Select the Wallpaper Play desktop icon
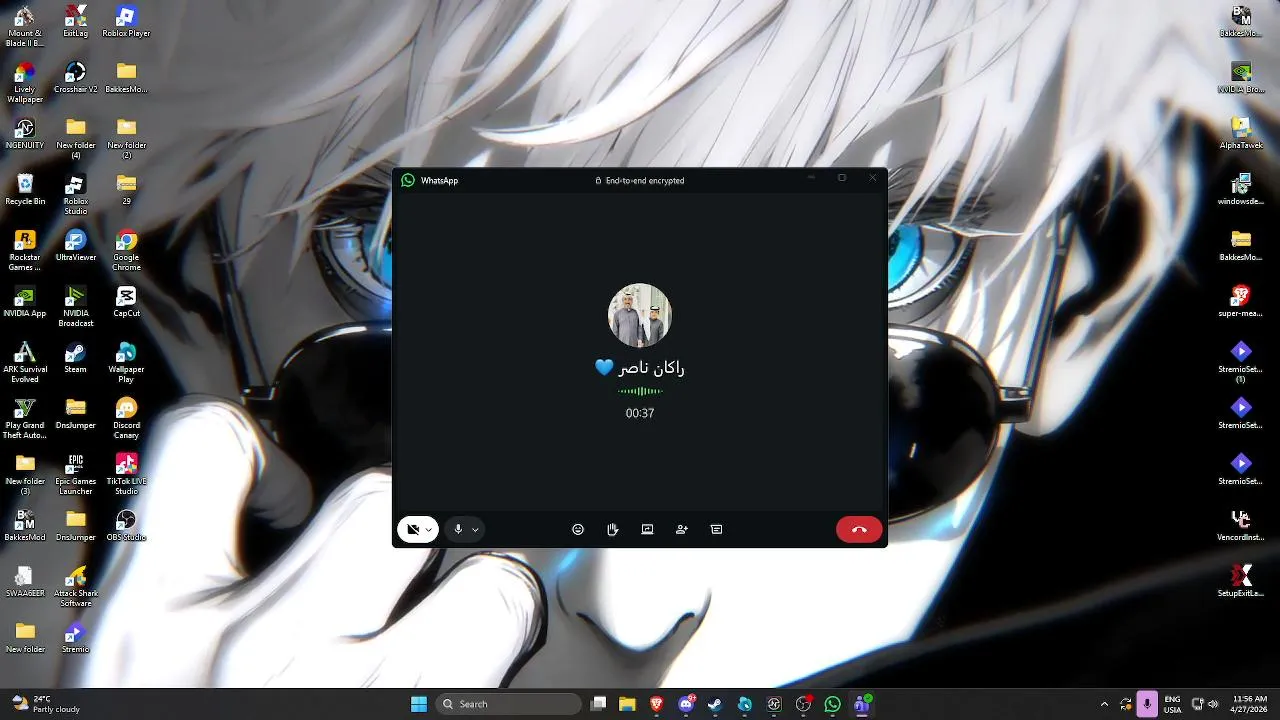1280x720 pixels. click(126, 362)
